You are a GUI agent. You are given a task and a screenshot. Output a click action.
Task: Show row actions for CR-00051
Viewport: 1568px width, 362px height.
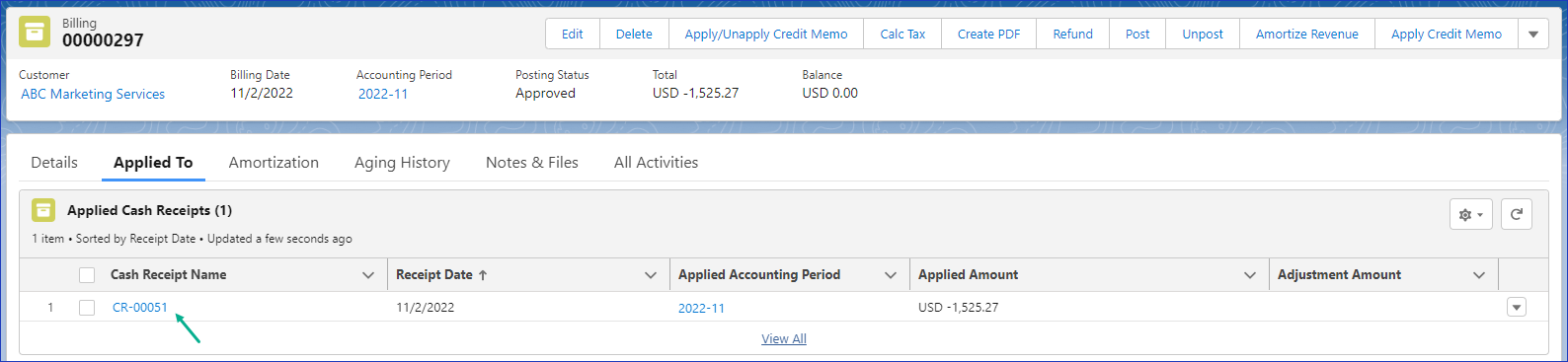pos(1517,308)
